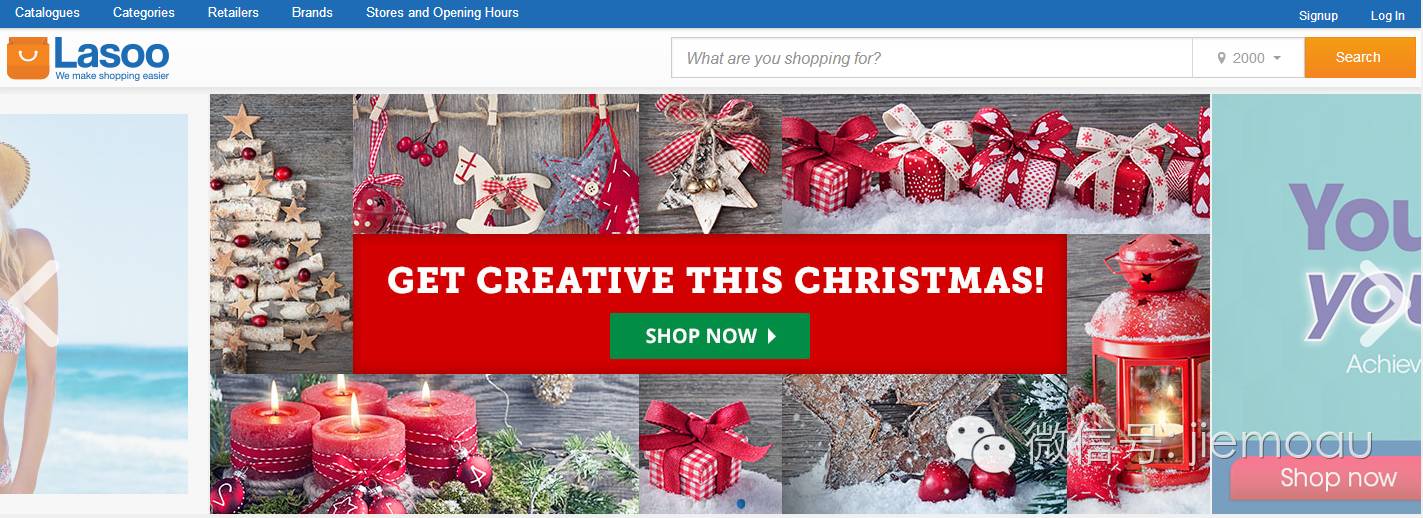Click the Signup link
Image resolution: width=1423 pixels, height=518 pixels.
pos(1318,15)
